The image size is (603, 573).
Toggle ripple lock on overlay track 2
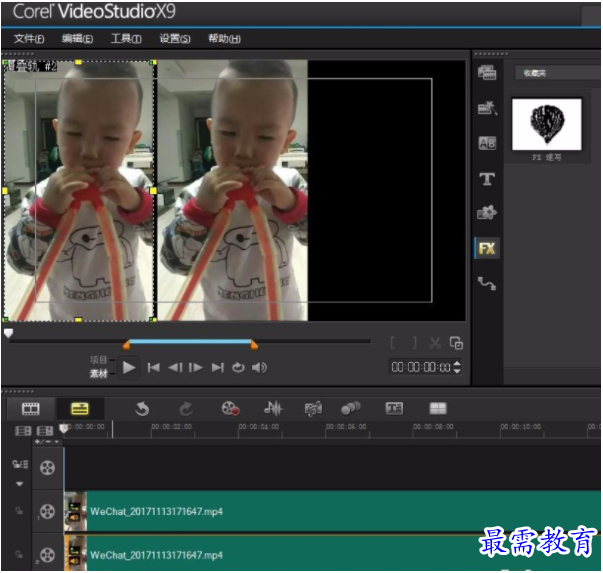[18, 555]
